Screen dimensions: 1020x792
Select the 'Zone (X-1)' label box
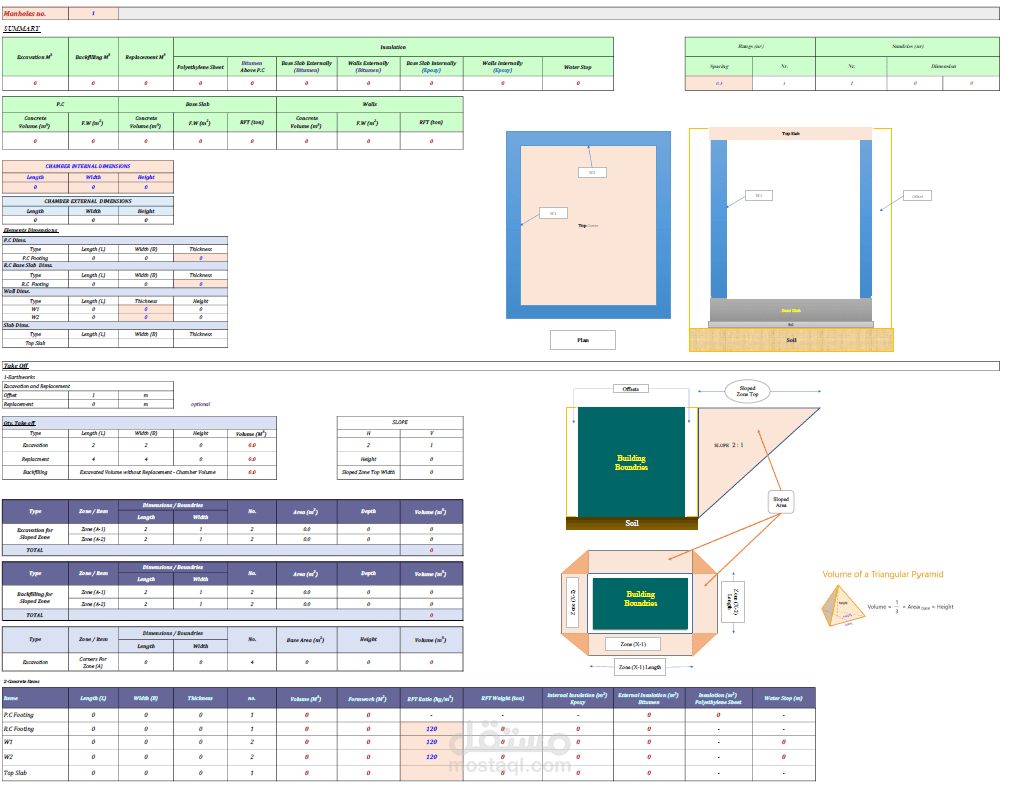click(633, 644)
